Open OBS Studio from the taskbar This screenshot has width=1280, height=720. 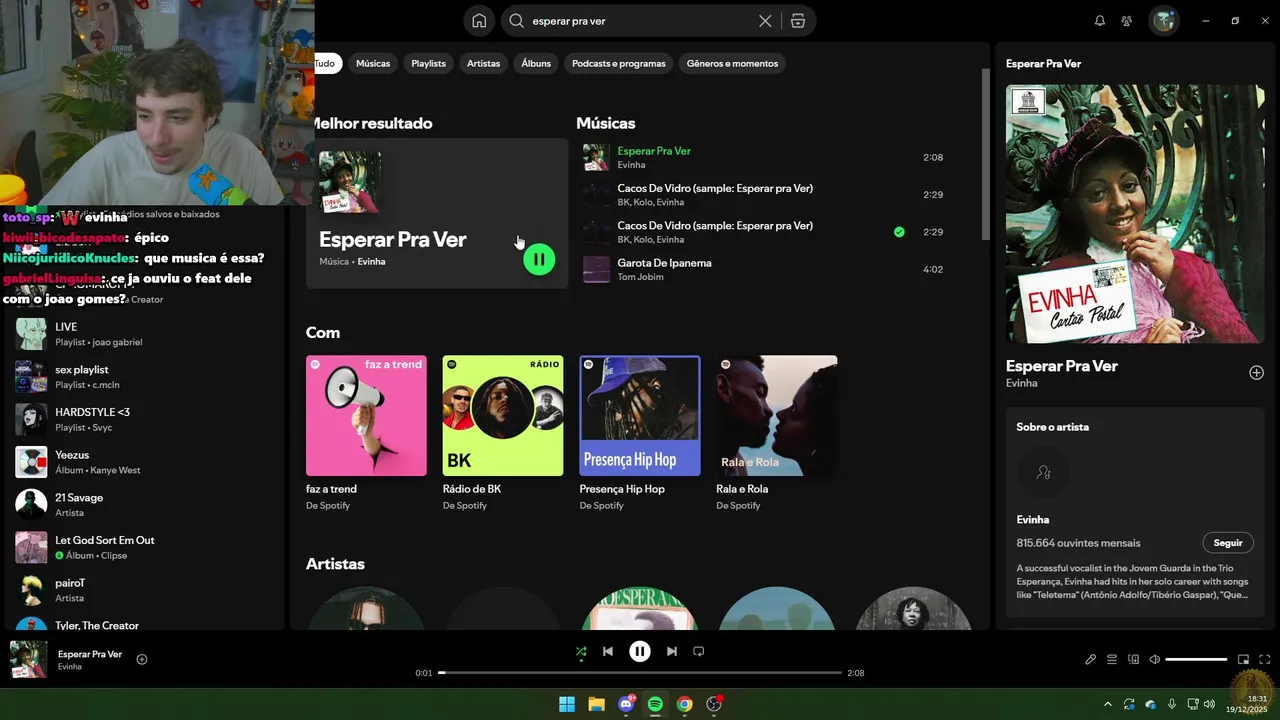coord(714,704)
